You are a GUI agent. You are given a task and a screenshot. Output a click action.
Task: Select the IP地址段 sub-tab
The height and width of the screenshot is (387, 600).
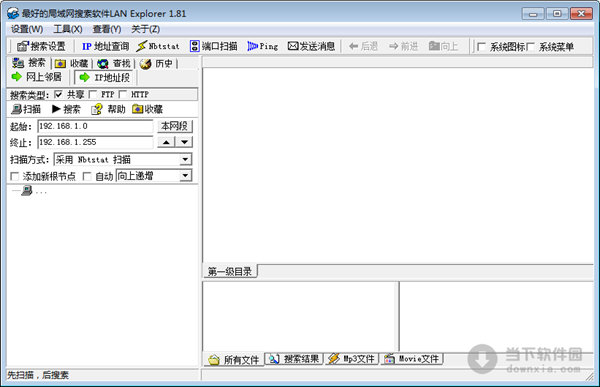point(104,77)
